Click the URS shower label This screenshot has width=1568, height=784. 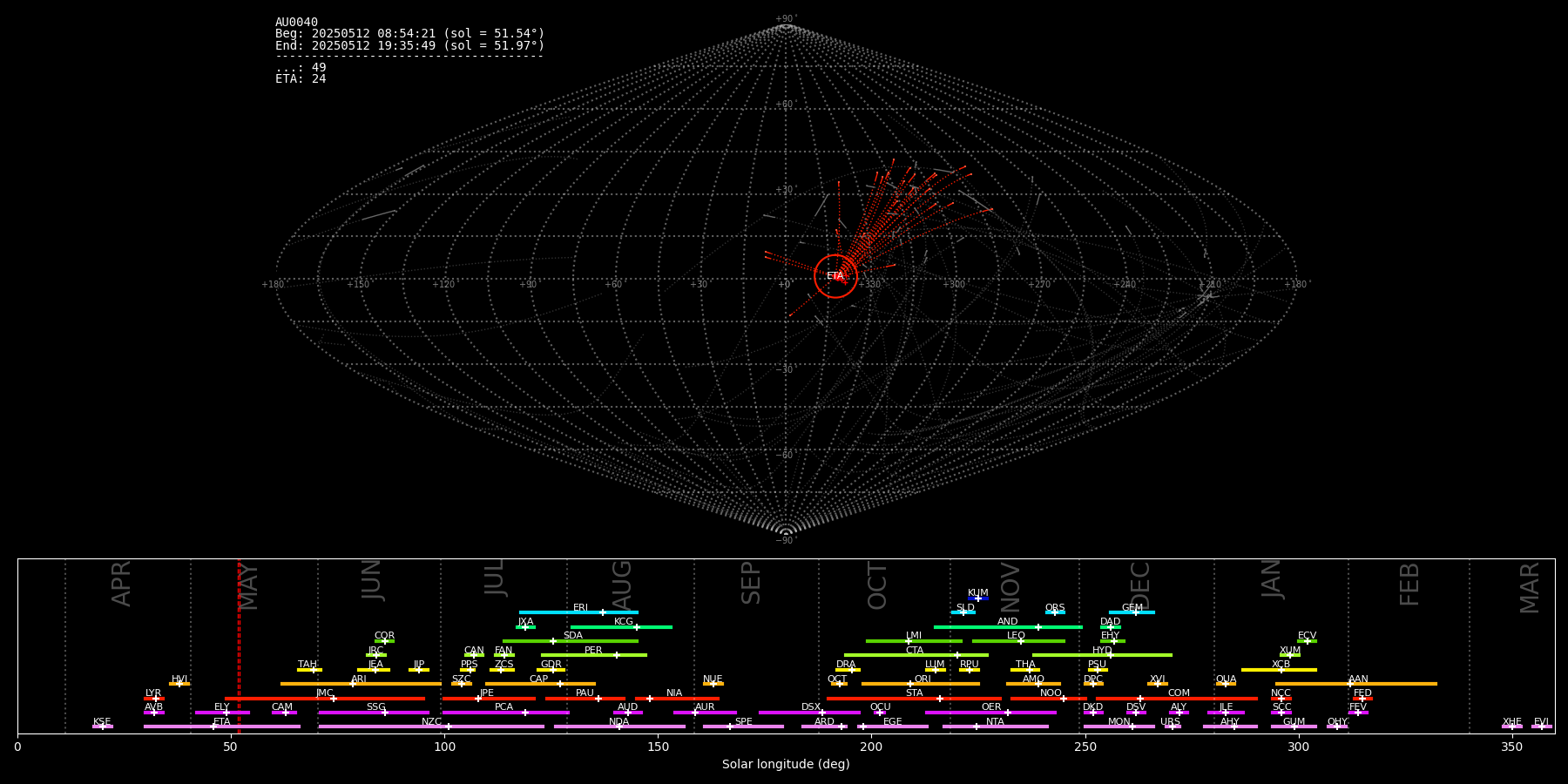1171,722
